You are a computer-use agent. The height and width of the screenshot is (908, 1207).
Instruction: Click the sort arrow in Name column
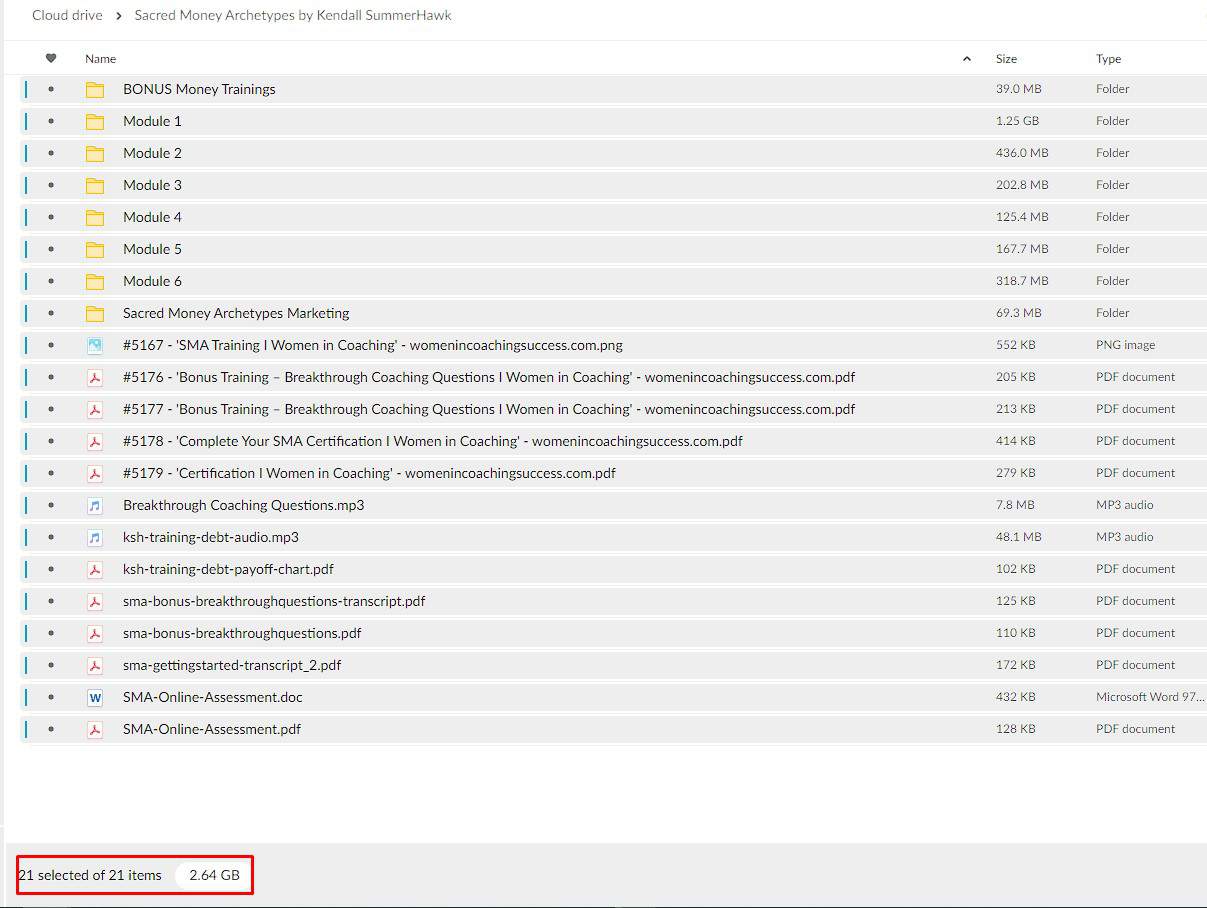point(966,59)
